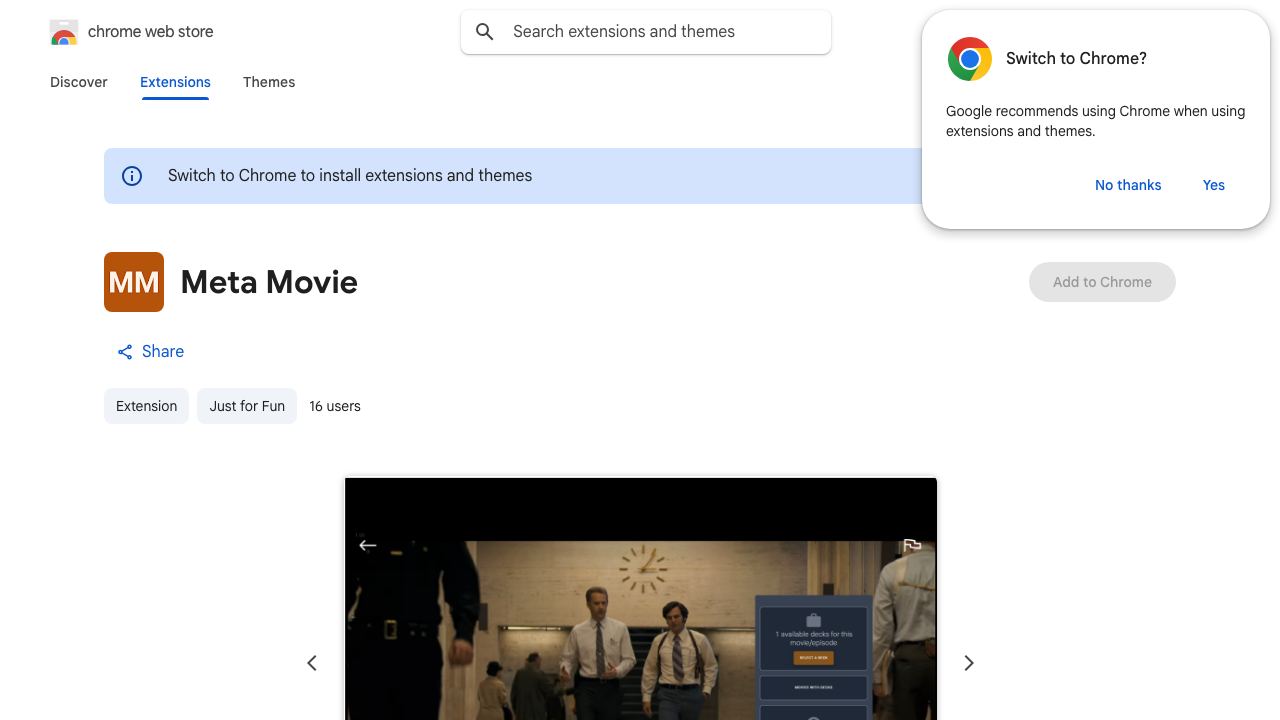The image size is (1280, 720).
Task: Open the Just for Fun chip
Action: (x=247, y=406)
